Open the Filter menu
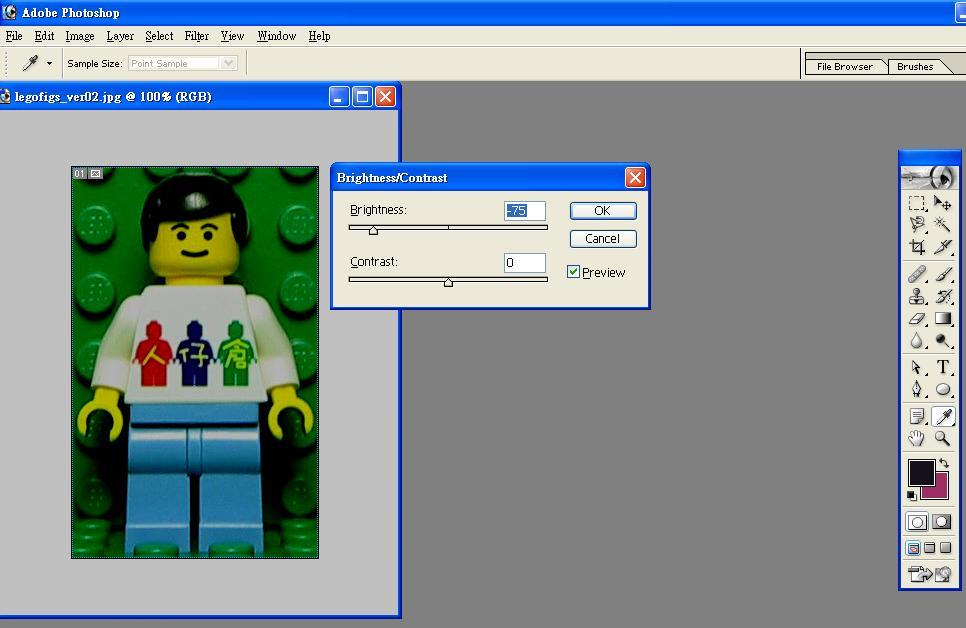The image size is (966, 628). [197, 36]
